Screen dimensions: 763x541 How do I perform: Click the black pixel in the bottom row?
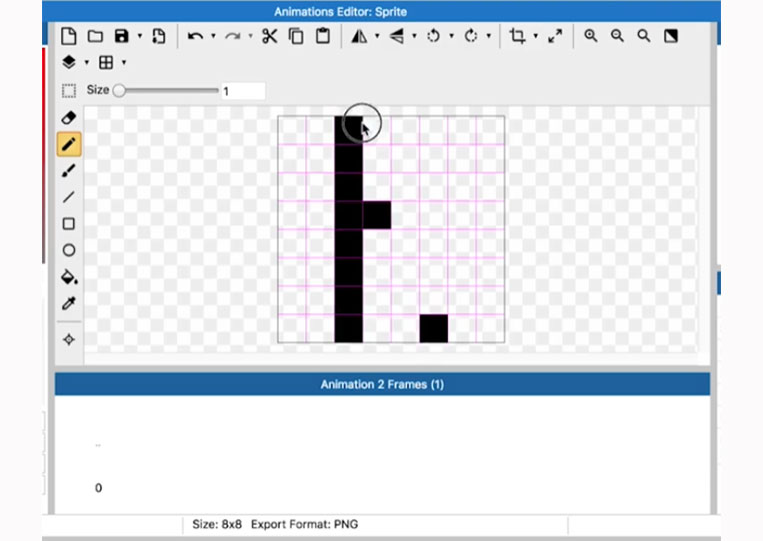434,328
